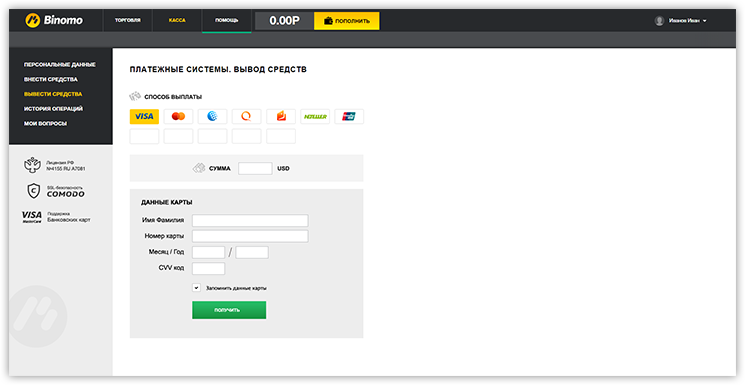Image resolution: width=745 pixels, height=385 pixels.
Task: Click the user avatar icon
Action: coord(659,21)
